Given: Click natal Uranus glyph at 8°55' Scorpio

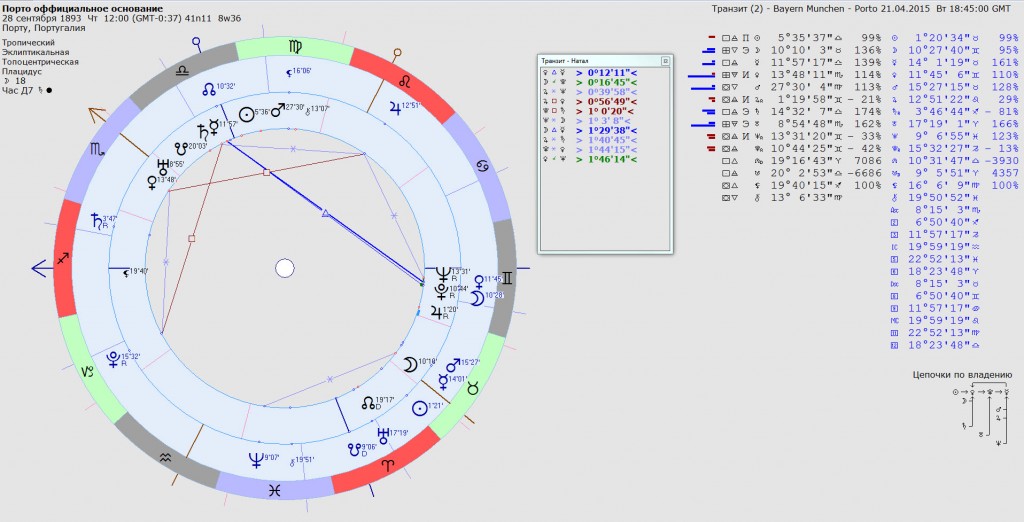Looking at the screenshot, I should (x=163, y=167).
